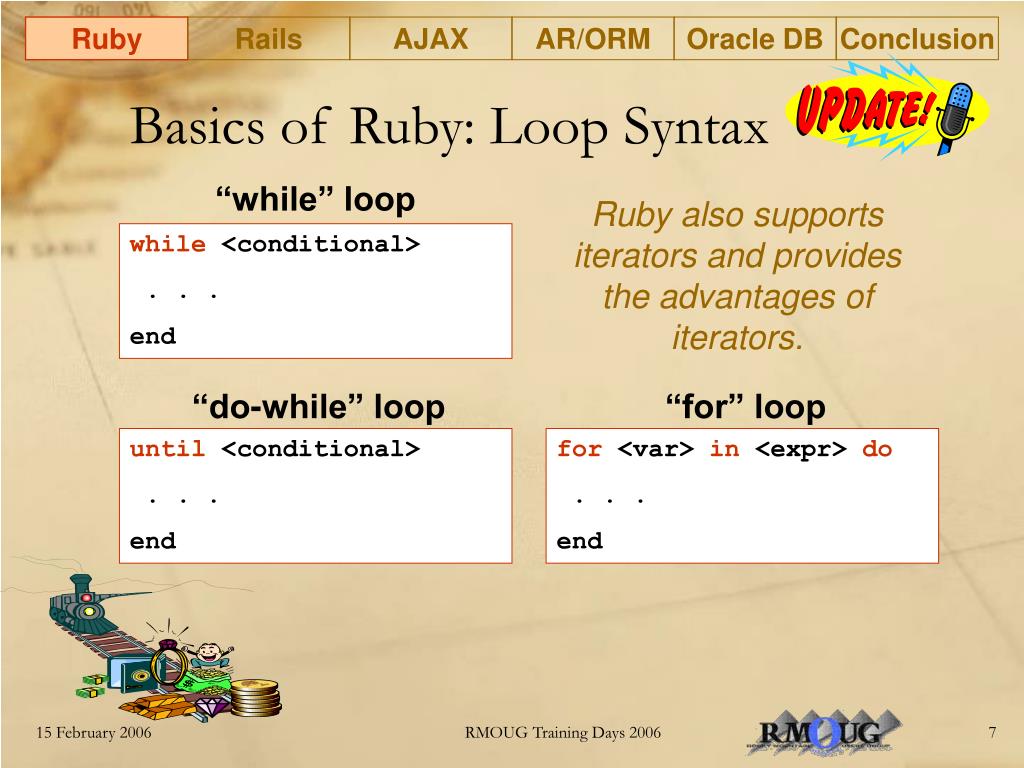Screen dimensions: 1024x768
Task: Open the Ruby navigation tab
Action: (106, 40)
